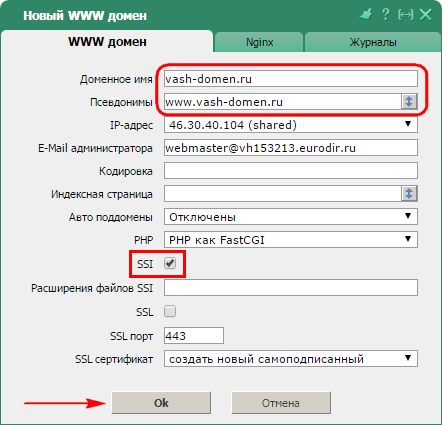Viewport: 442px width, 425px height.
Task: Switch to the Журналы tab
Action: [373, 42]
